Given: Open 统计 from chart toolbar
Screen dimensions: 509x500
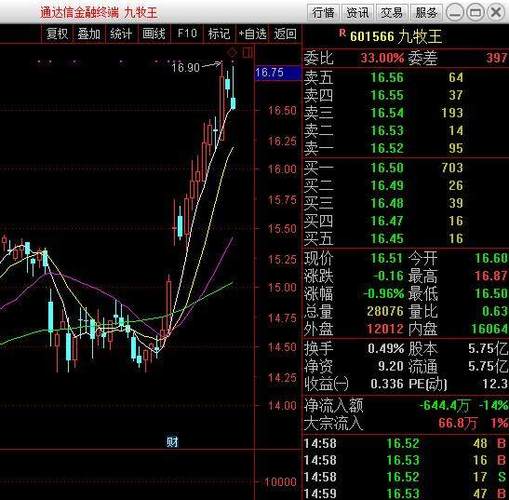Looking at the screenshot, I should [121, 34].
